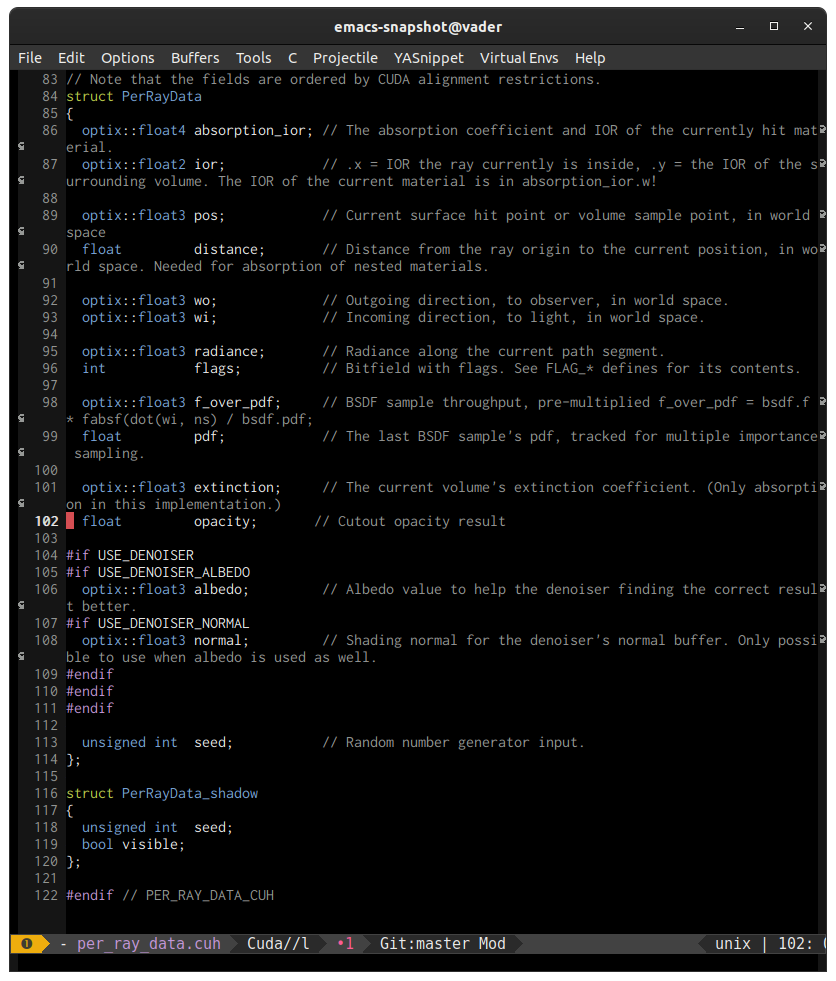The height and width of the screenshot is (981, 836).
Task: Open the Buffers menu
Action: (x=195, y=58)
